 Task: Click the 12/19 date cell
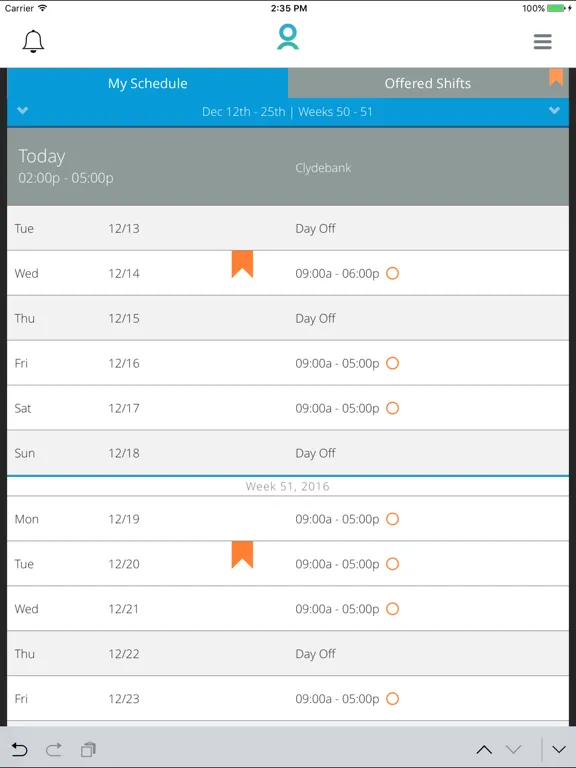(124, 519)
